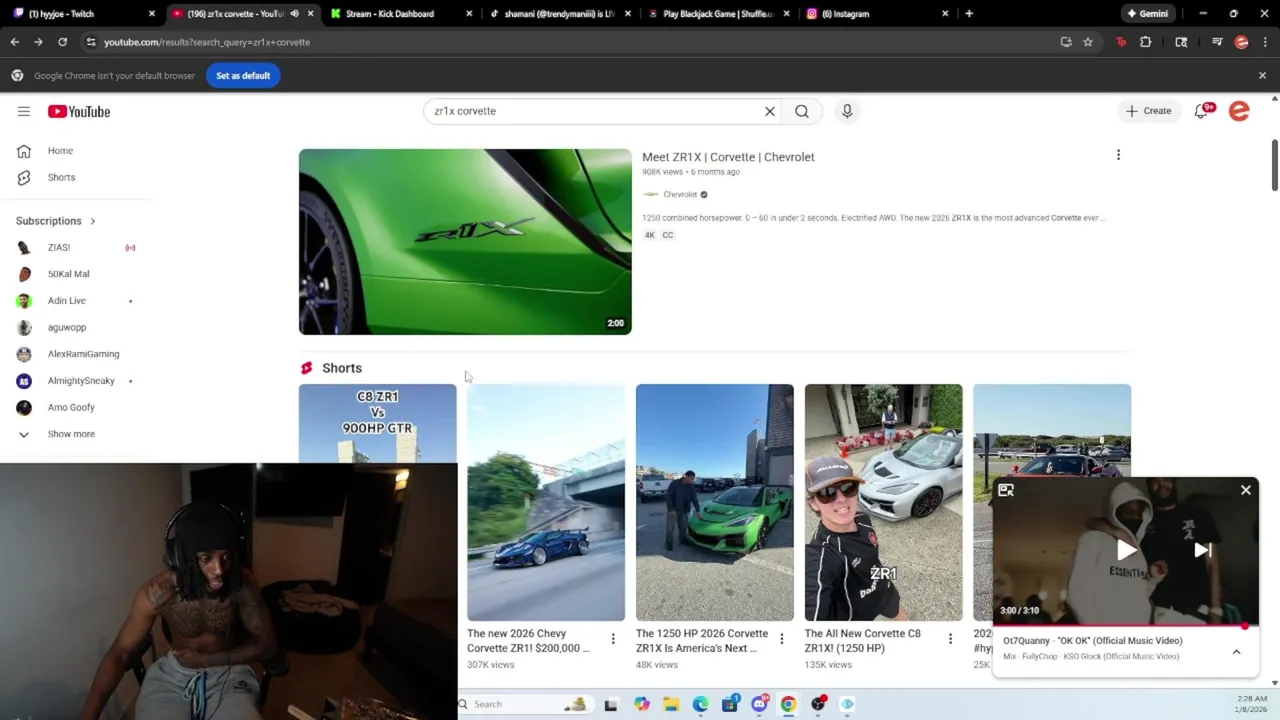Open the Chevrolet channel link
The width and height of the screenshot is (1280, 720).
(680, 194)
